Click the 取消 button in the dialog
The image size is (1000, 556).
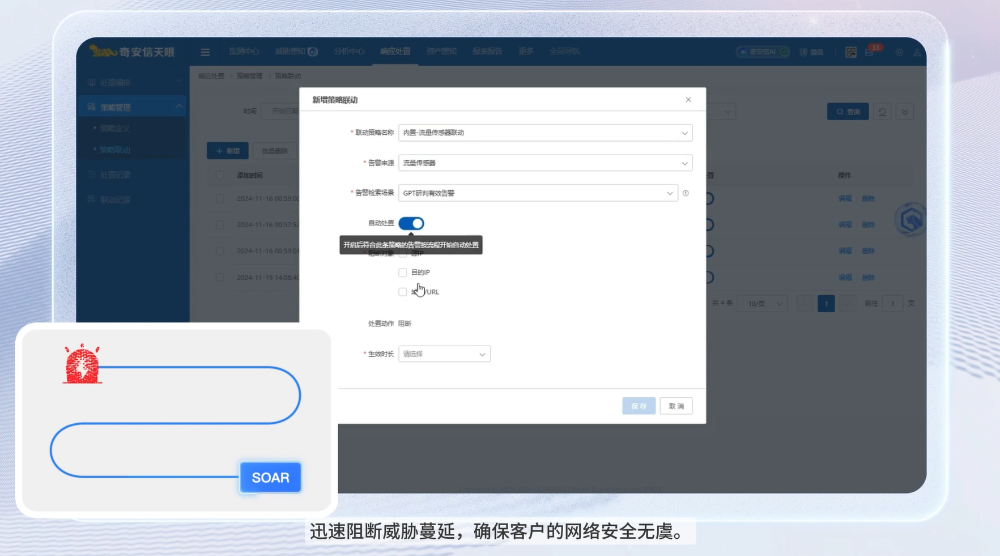point(676,406)
